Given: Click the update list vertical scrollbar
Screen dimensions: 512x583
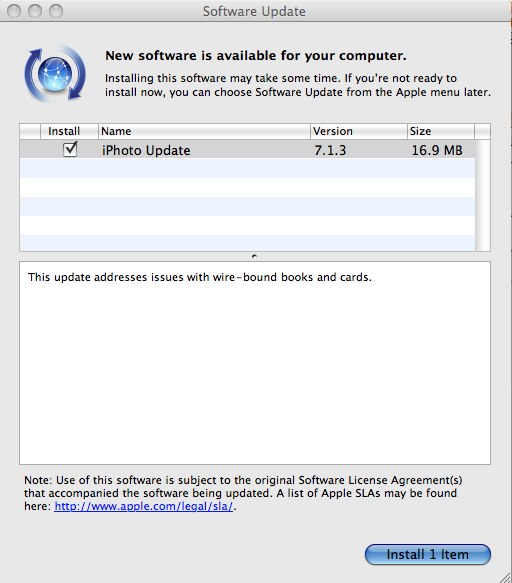Looking at the screenshot, I should (x=483, y=195).
